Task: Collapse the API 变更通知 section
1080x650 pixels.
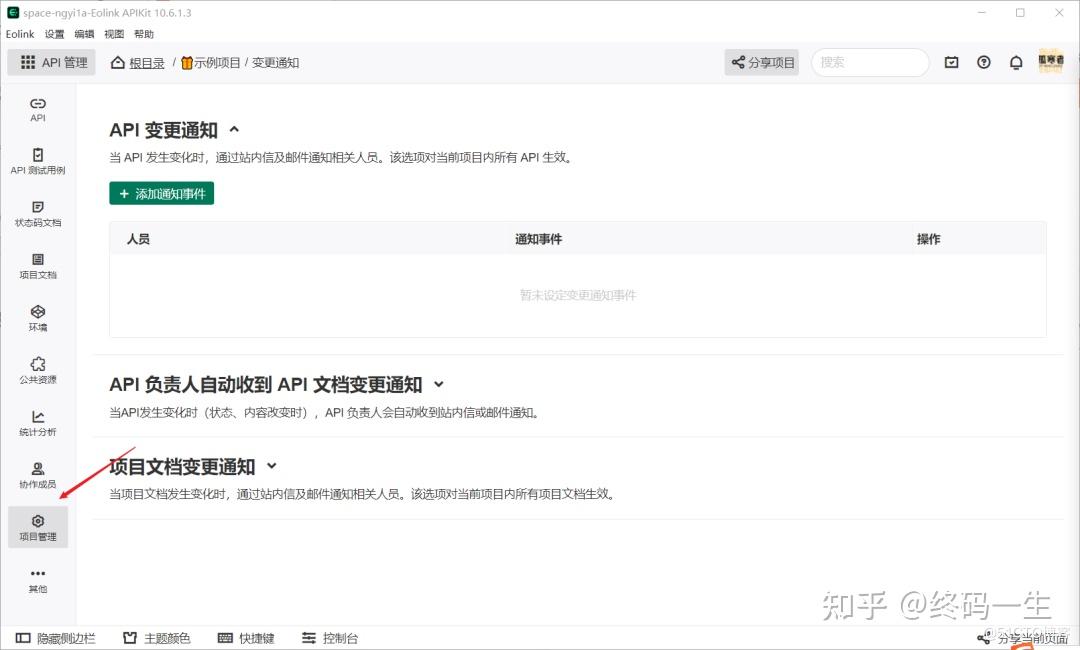Action: pyautogui.click(x=234, y=129)
